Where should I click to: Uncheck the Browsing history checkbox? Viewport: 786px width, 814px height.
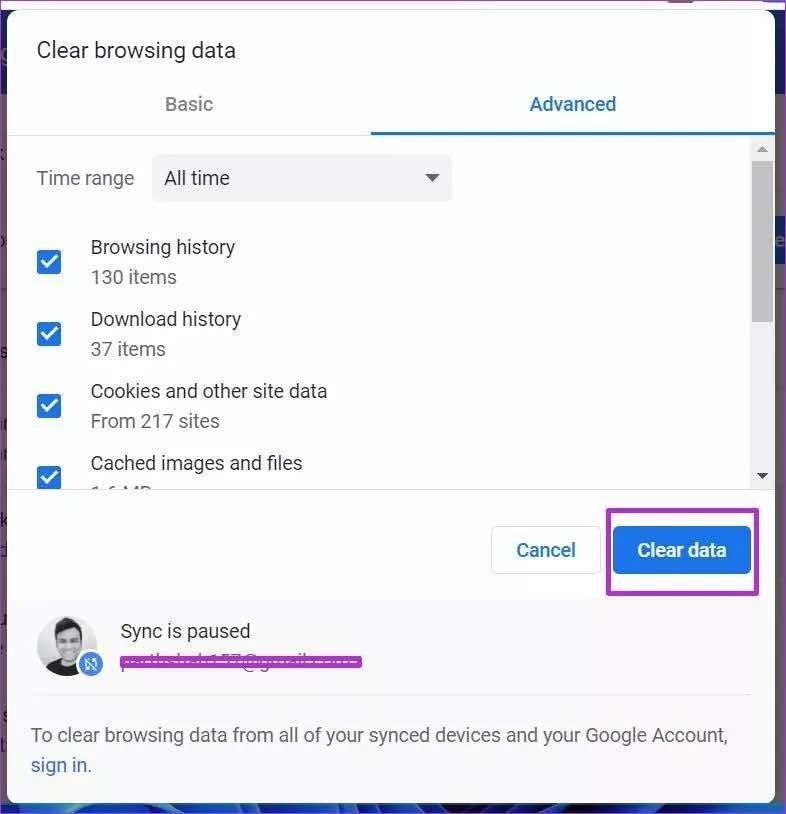[x=49, y=262]
